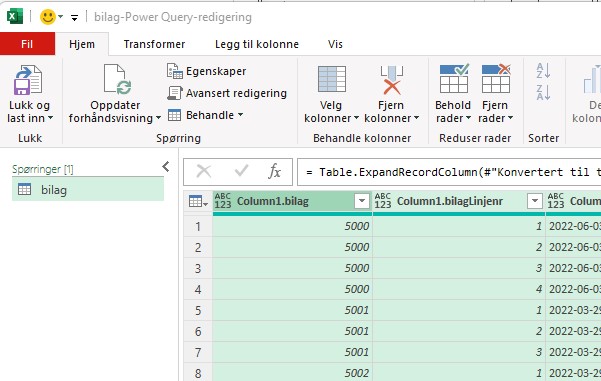Select row number 3 header
601x381 pixels.
[x=198, y=268]
